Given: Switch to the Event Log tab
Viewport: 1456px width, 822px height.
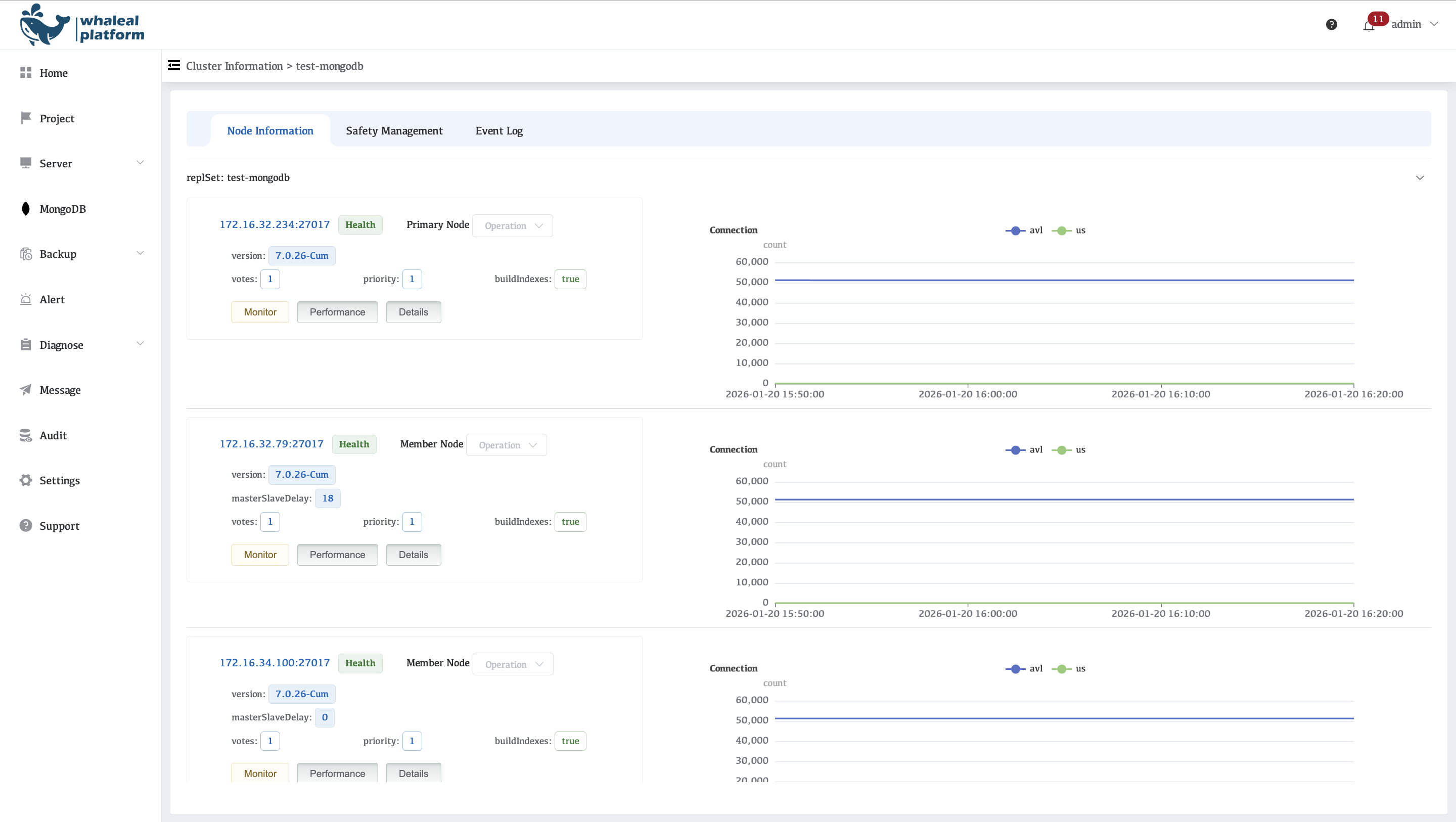Looking at the screenshot, I should (499, 130).
